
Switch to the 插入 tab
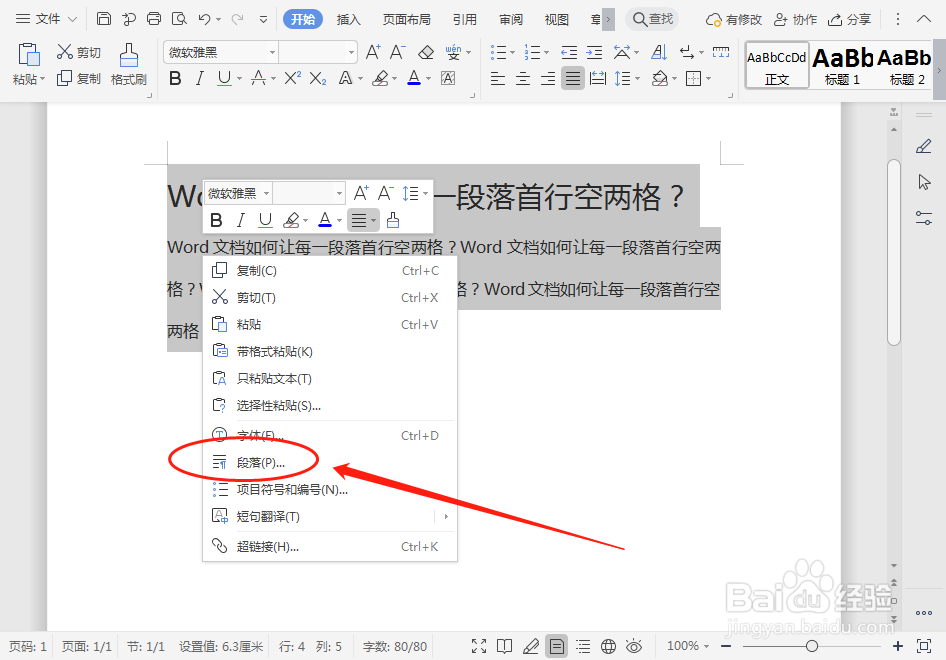348,19
